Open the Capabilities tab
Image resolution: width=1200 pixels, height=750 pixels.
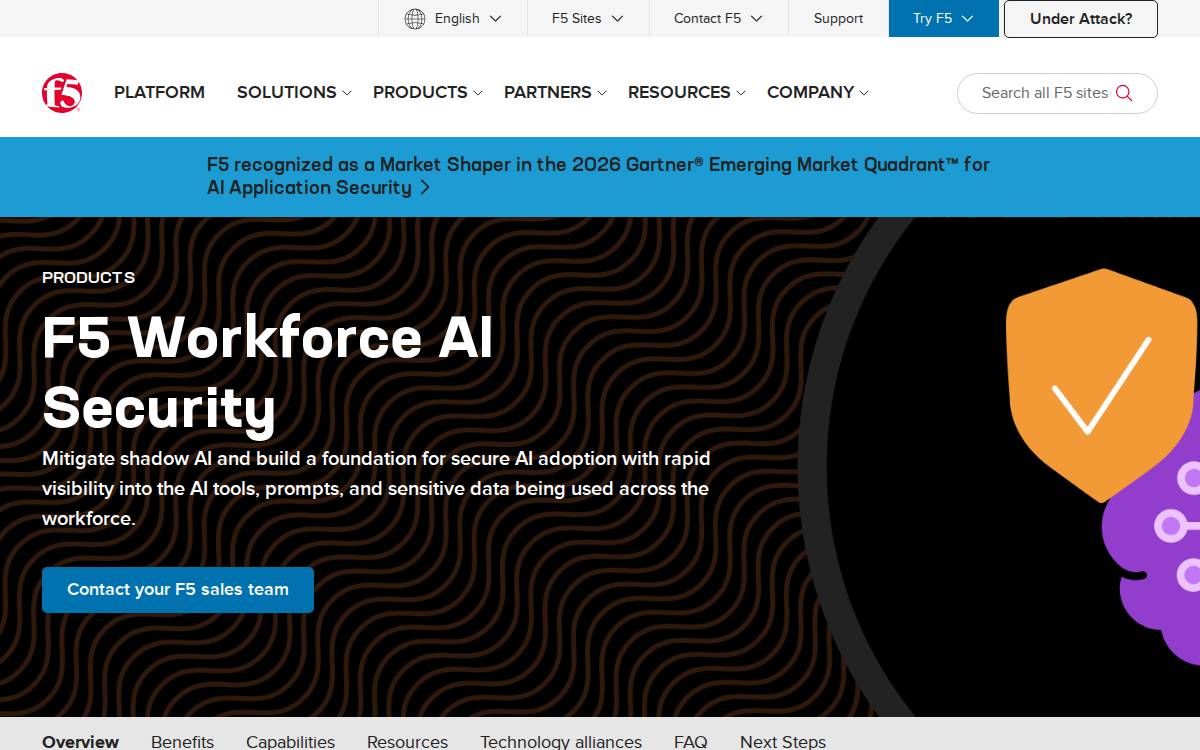pyautogui.click(x=290, y=741)
